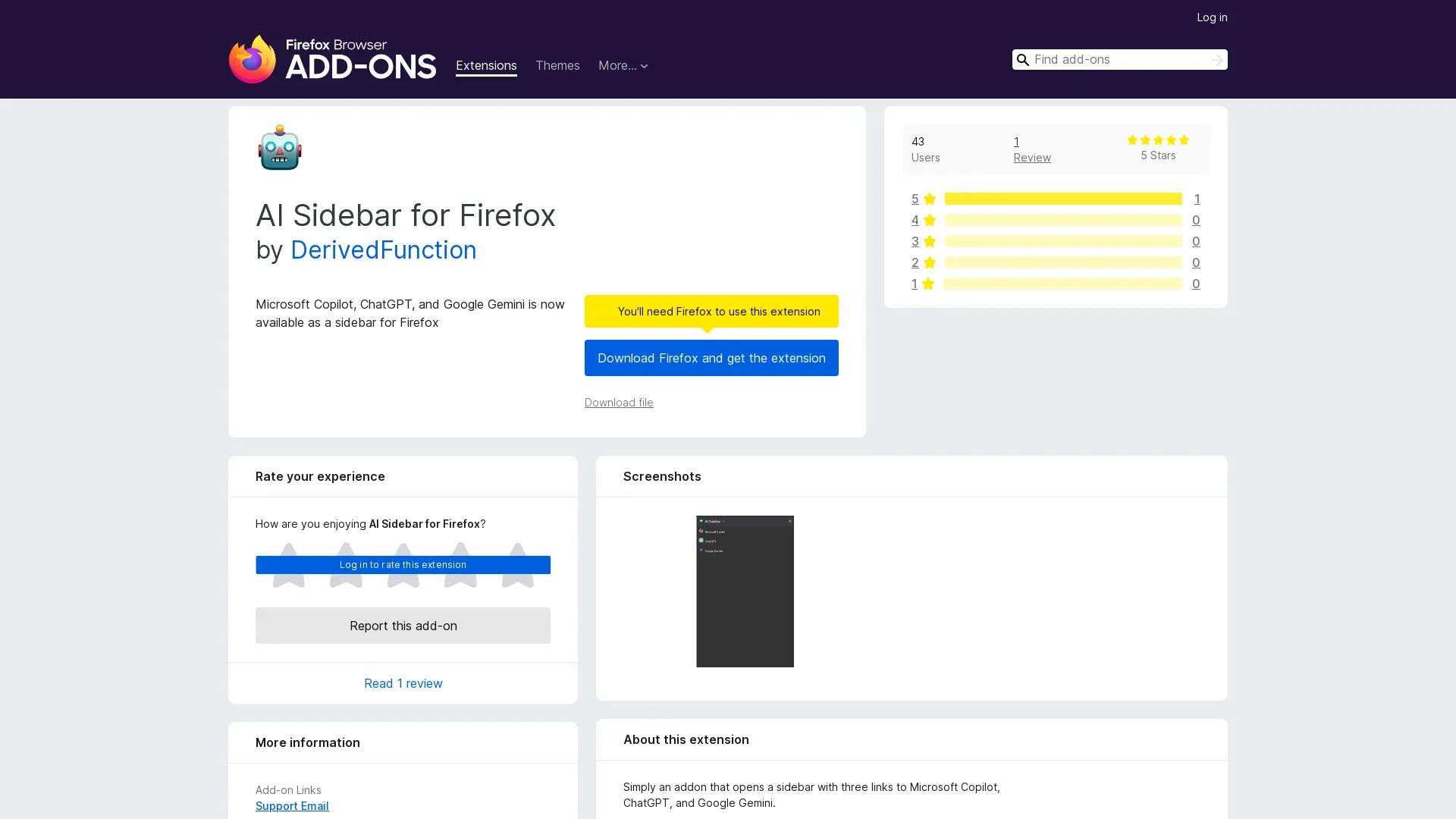The height and width of the screenshot is (819, 1456).
Task: Open Read 1 review
Action: point(403,683)
